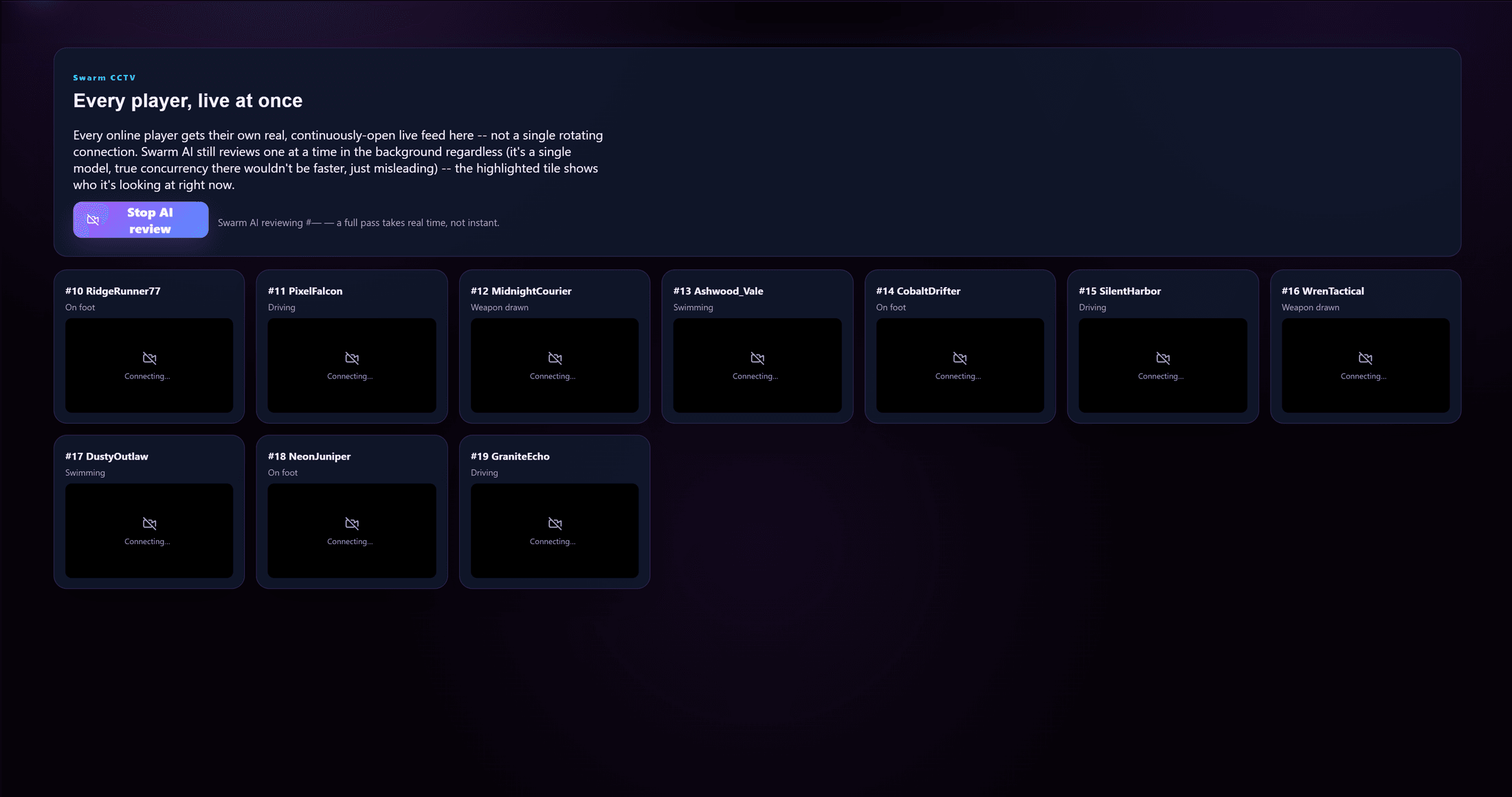Click camera-off icon in WrenTactical tile
Screen dimensions: 1512x797
click(x=1366, y=358)
